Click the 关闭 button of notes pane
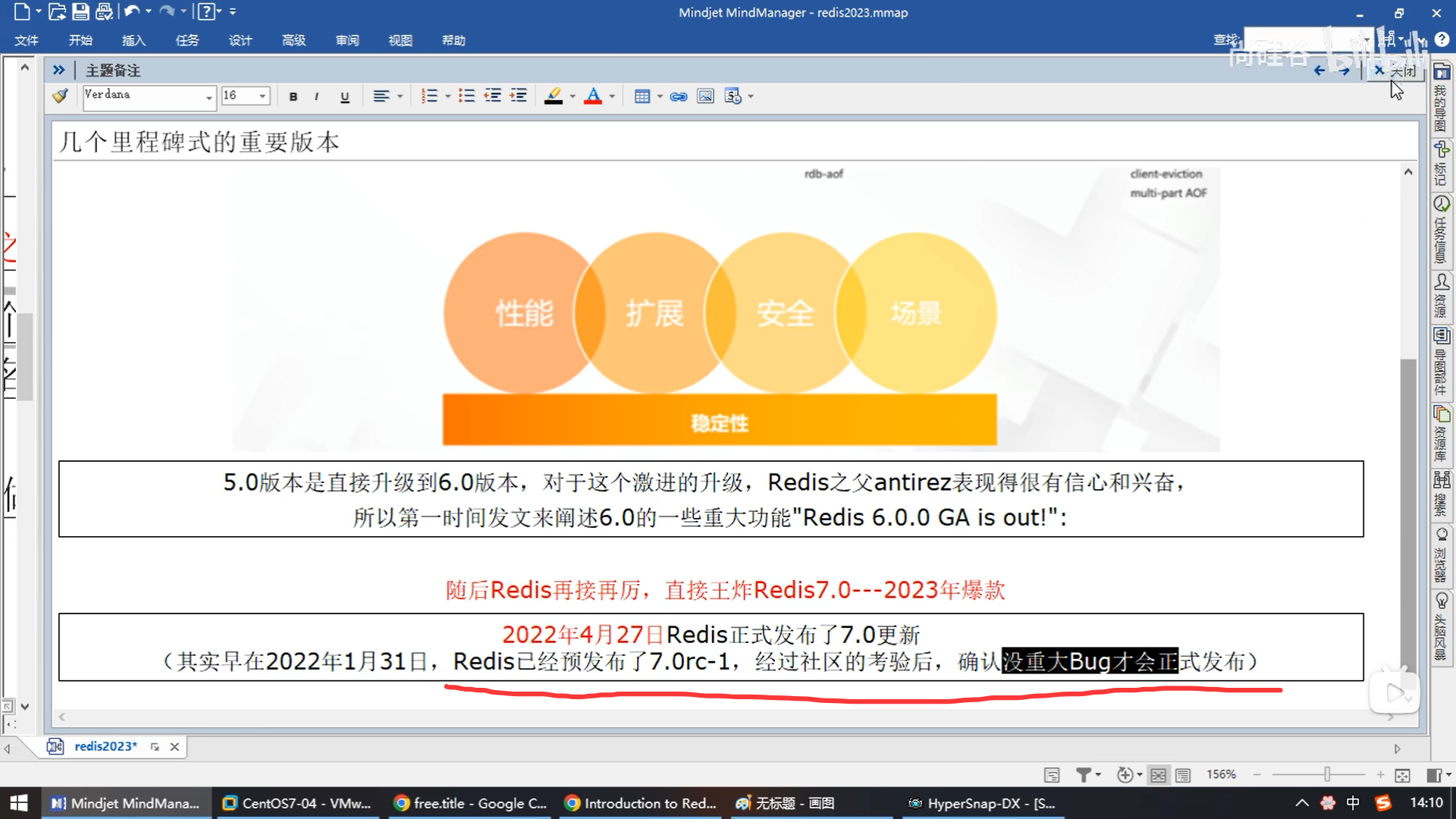This screenshot has height=819, width=1456. pos(1395,71)
